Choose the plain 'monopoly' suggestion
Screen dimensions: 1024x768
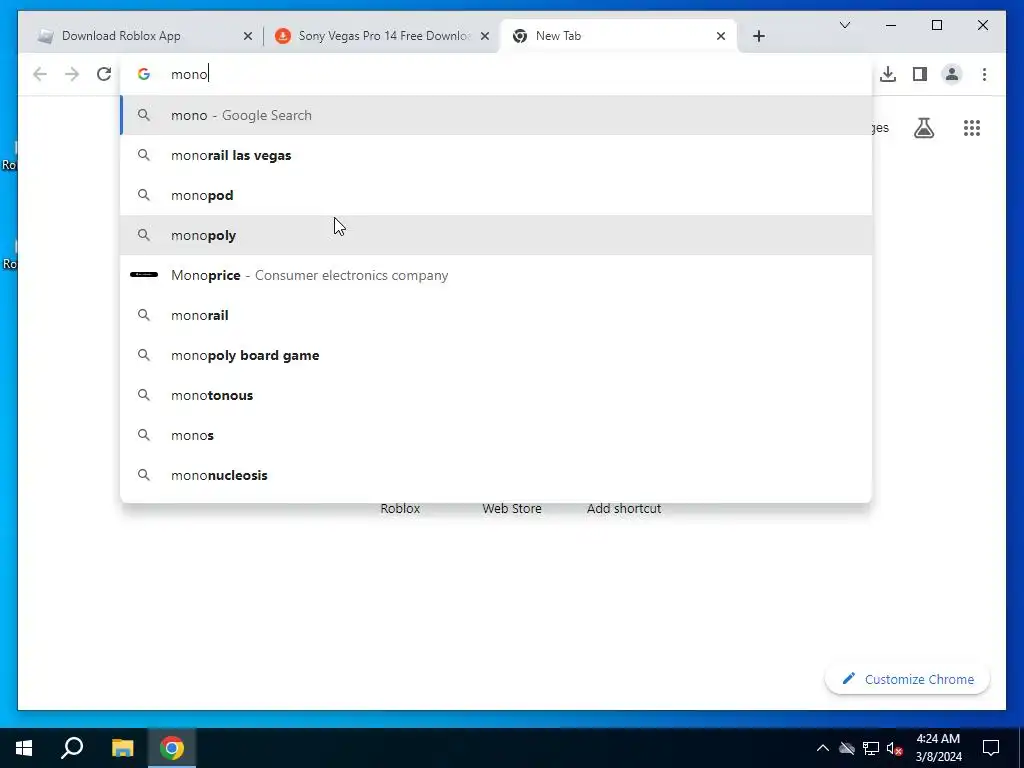496,235
